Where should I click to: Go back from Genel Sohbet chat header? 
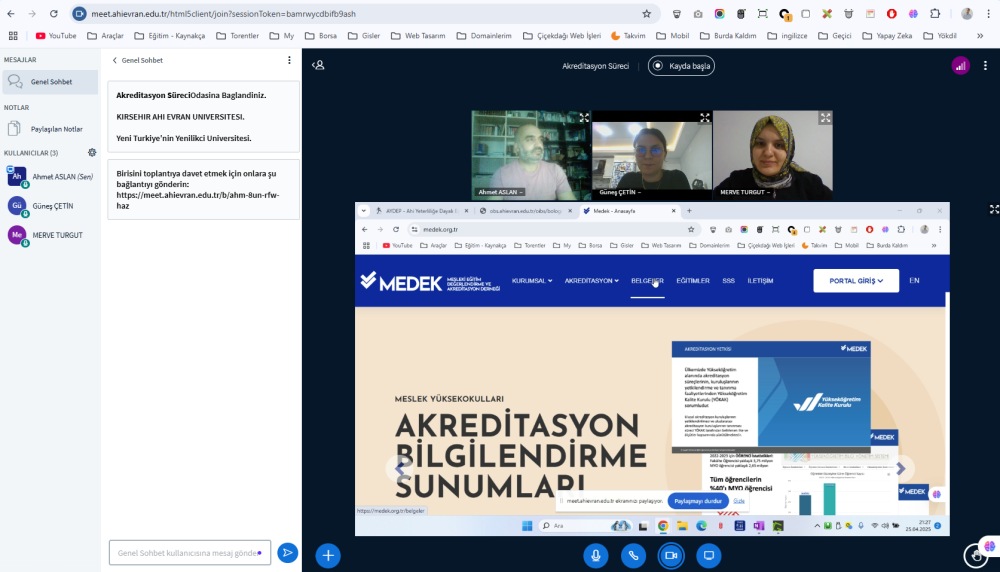click(137, 60)
